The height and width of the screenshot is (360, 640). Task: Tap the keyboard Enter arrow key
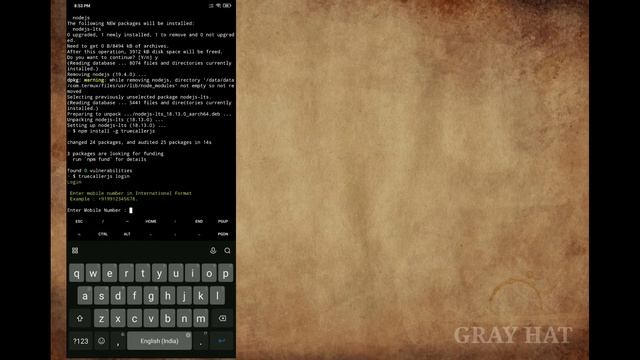click(x=222, y=341)
